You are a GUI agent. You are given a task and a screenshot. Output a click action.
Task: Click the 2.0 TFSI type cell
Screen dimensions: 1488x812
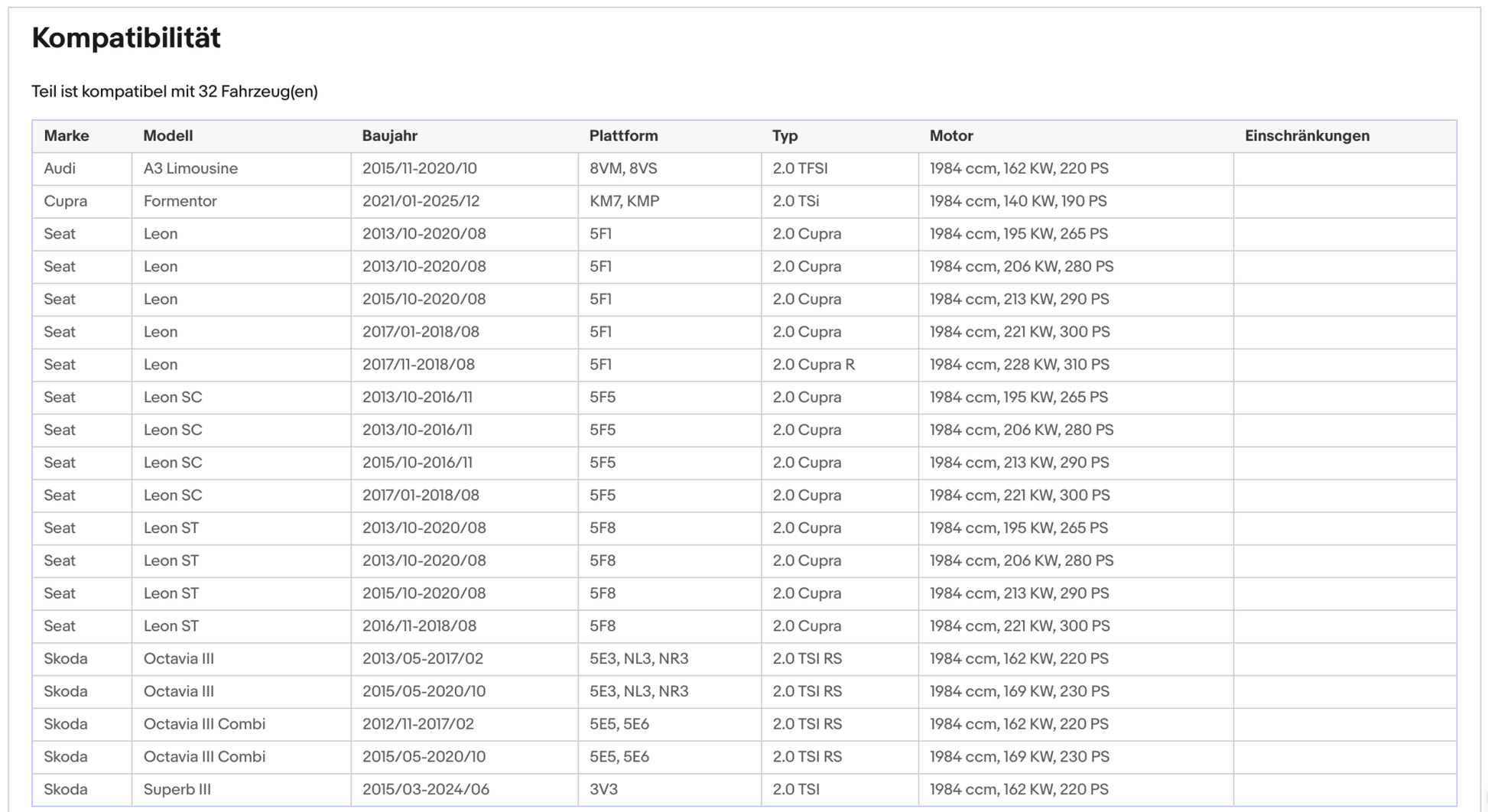(x=800, y=169)
